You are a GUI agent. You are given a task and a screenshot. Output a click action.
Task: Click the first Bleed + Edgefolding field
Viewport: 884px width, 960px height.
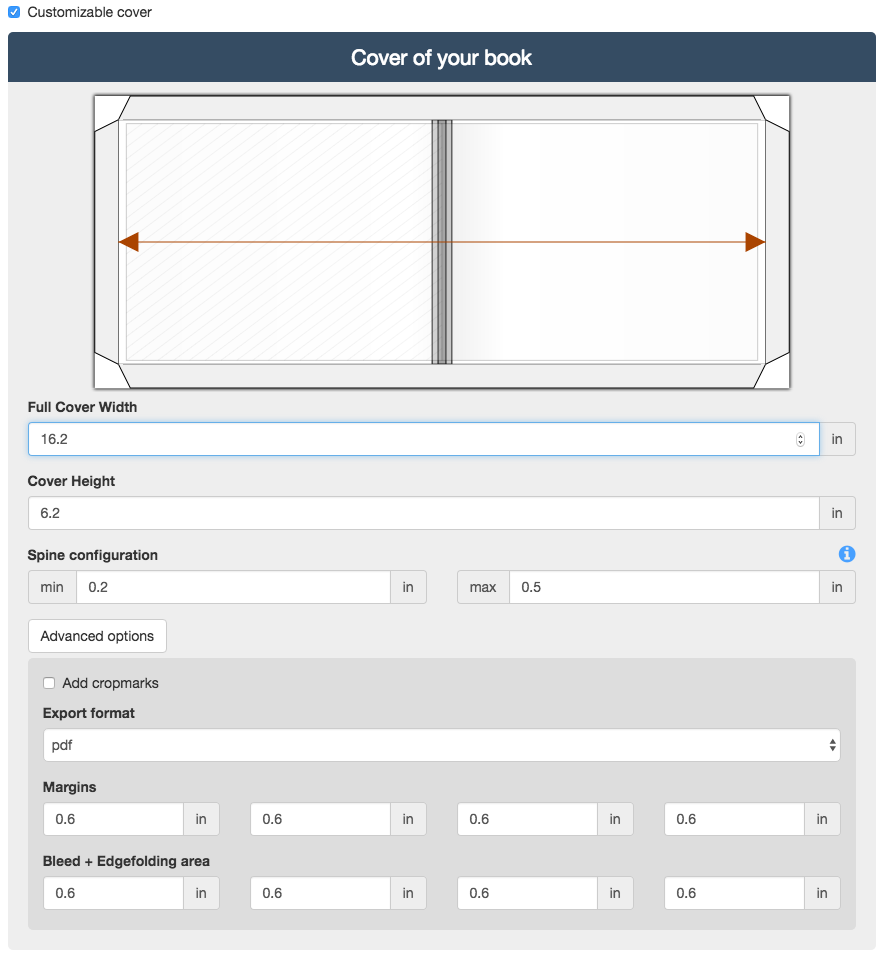pyautogui.click(x=113, y=893)
